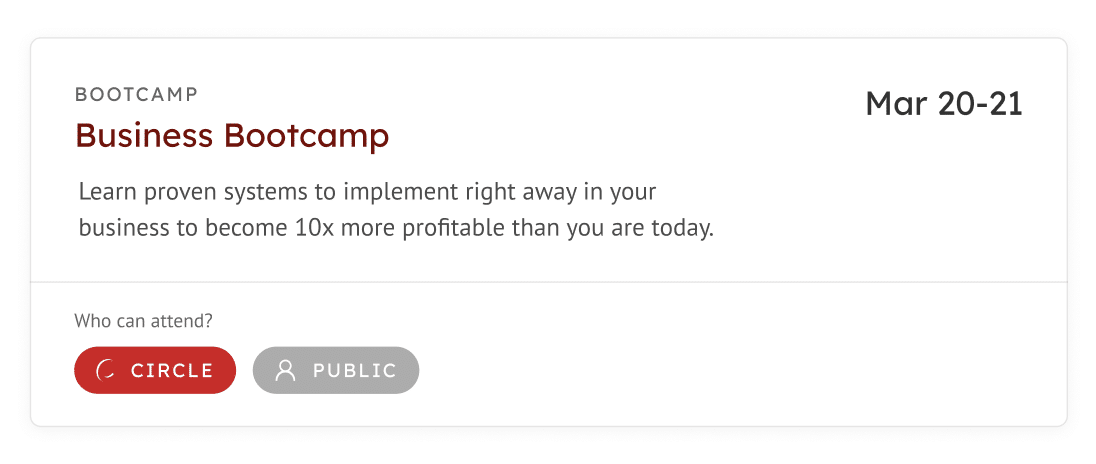
Task: Click "Mar" in the event date
Action: 897,104
